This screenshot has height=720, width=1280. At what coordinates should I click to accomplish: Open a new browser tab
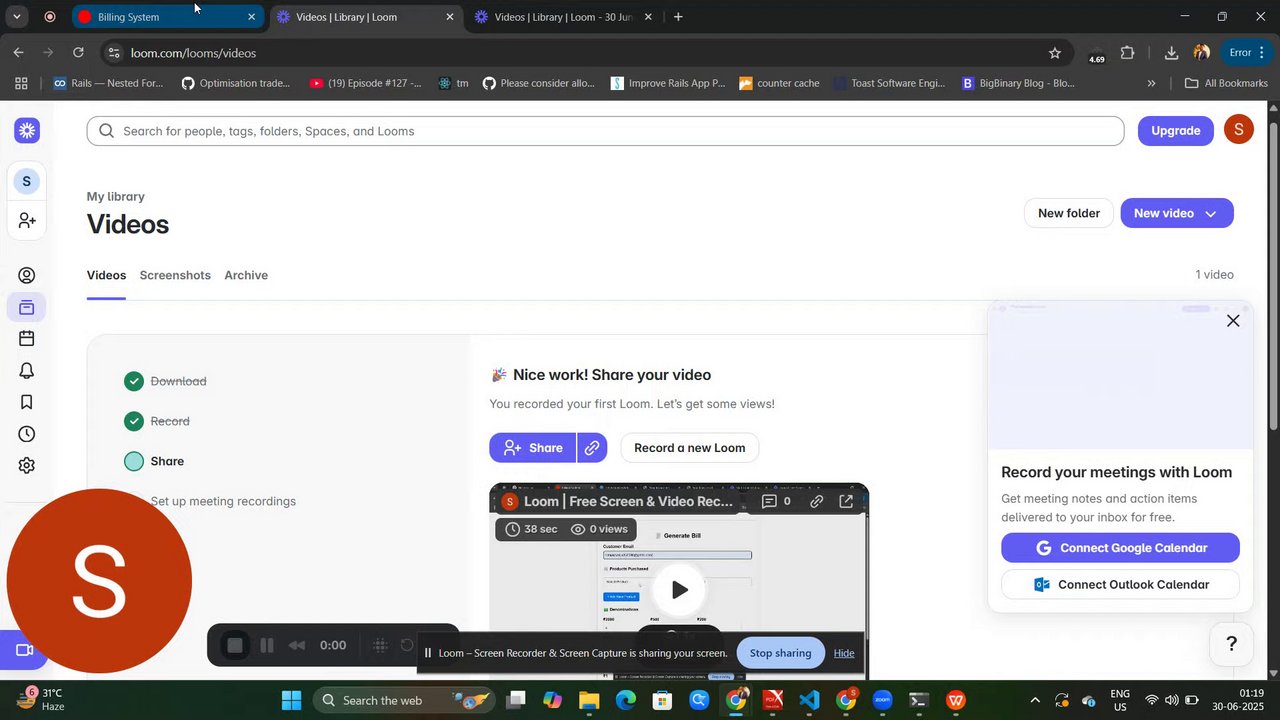678,17
